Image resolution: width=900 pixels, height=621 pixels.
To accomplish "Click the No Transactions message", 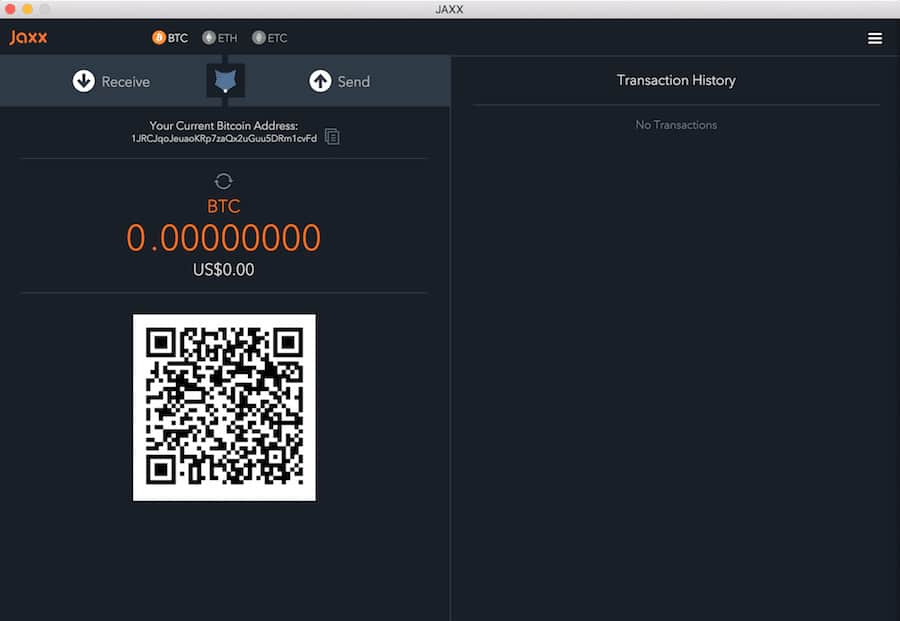I will point(676,125).
